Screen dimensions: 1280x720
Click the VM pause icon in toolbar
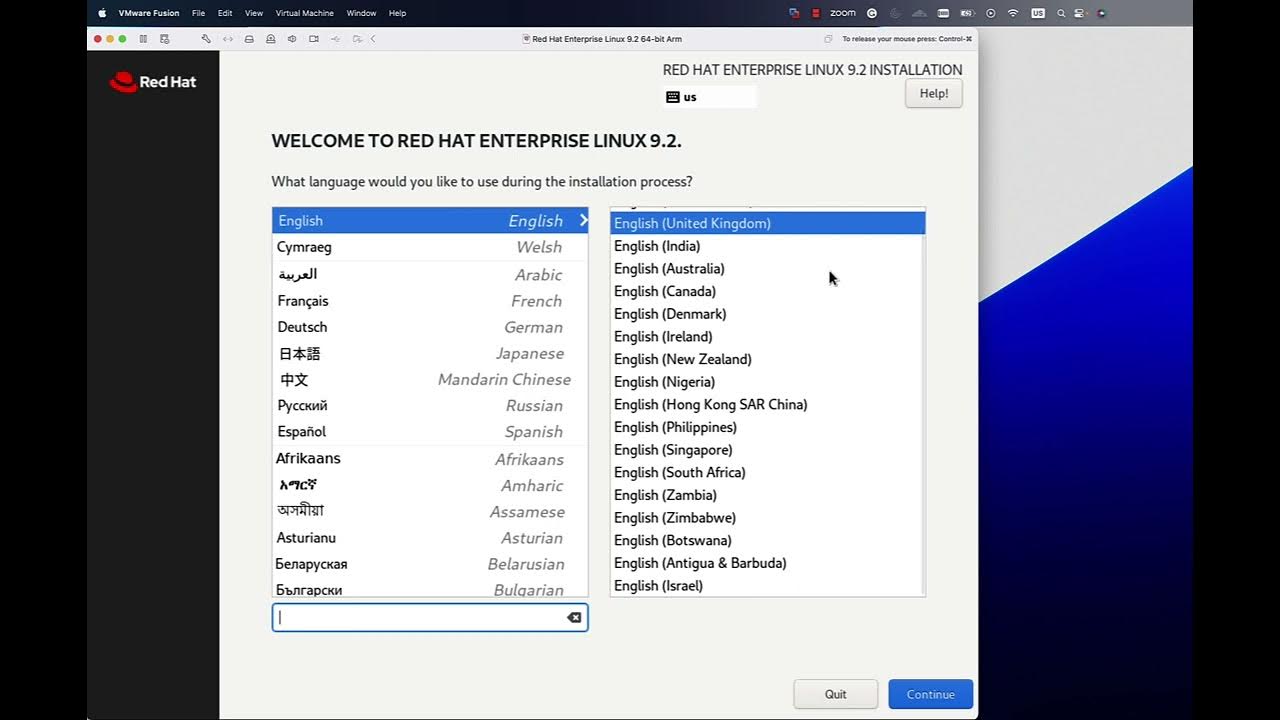(143, 39)
